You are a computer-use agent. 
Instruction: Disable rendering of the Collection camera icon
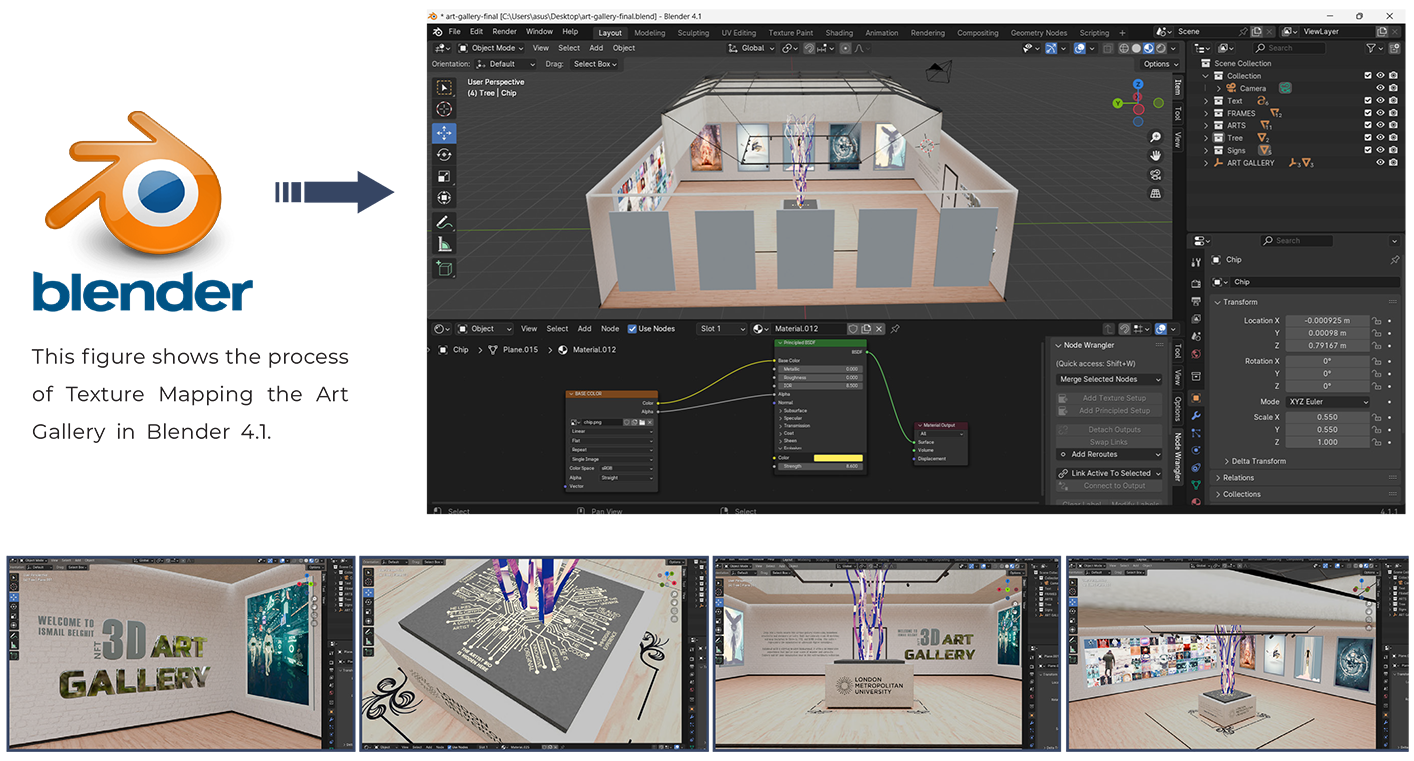tap(1393, 76)
